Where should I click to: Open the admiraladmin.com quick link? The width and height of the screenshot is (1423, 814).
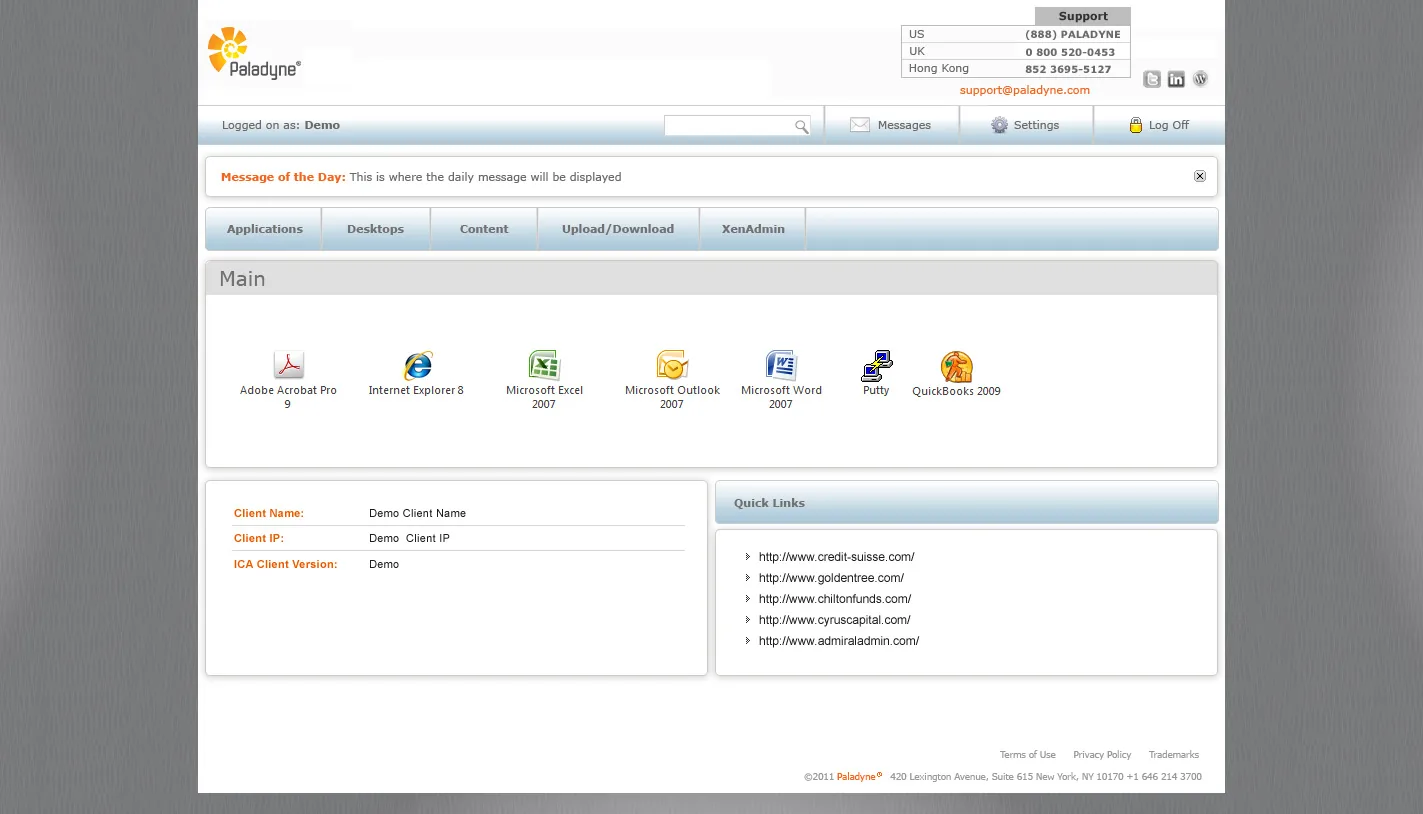[x=839, y=641]
